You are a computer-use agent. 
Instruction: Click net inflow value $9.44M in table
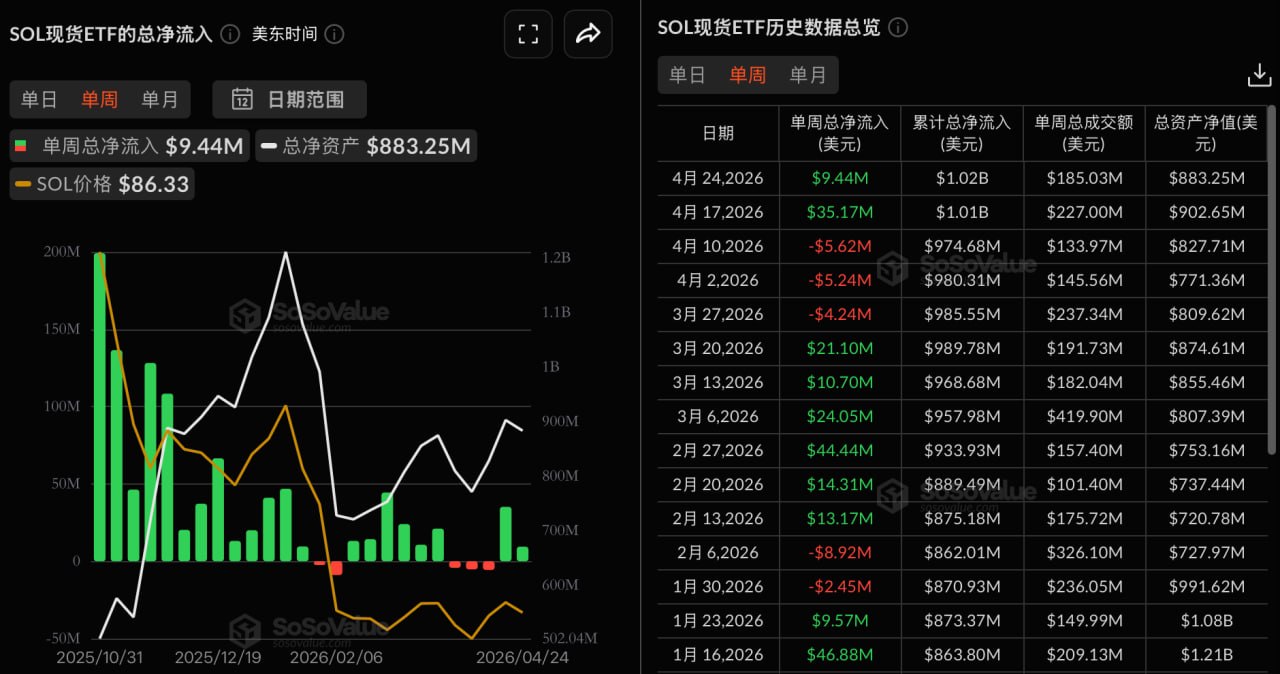[x=840, y=178]
